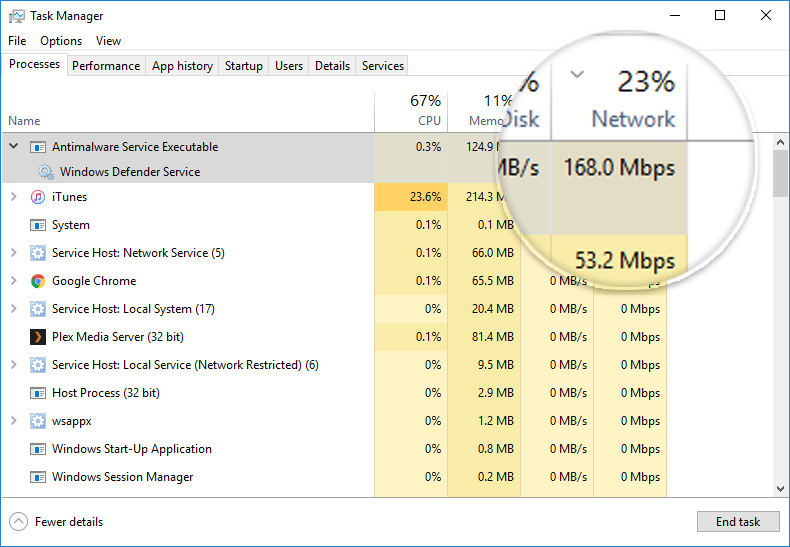Click the Google Chrome icon

[38, 281]
